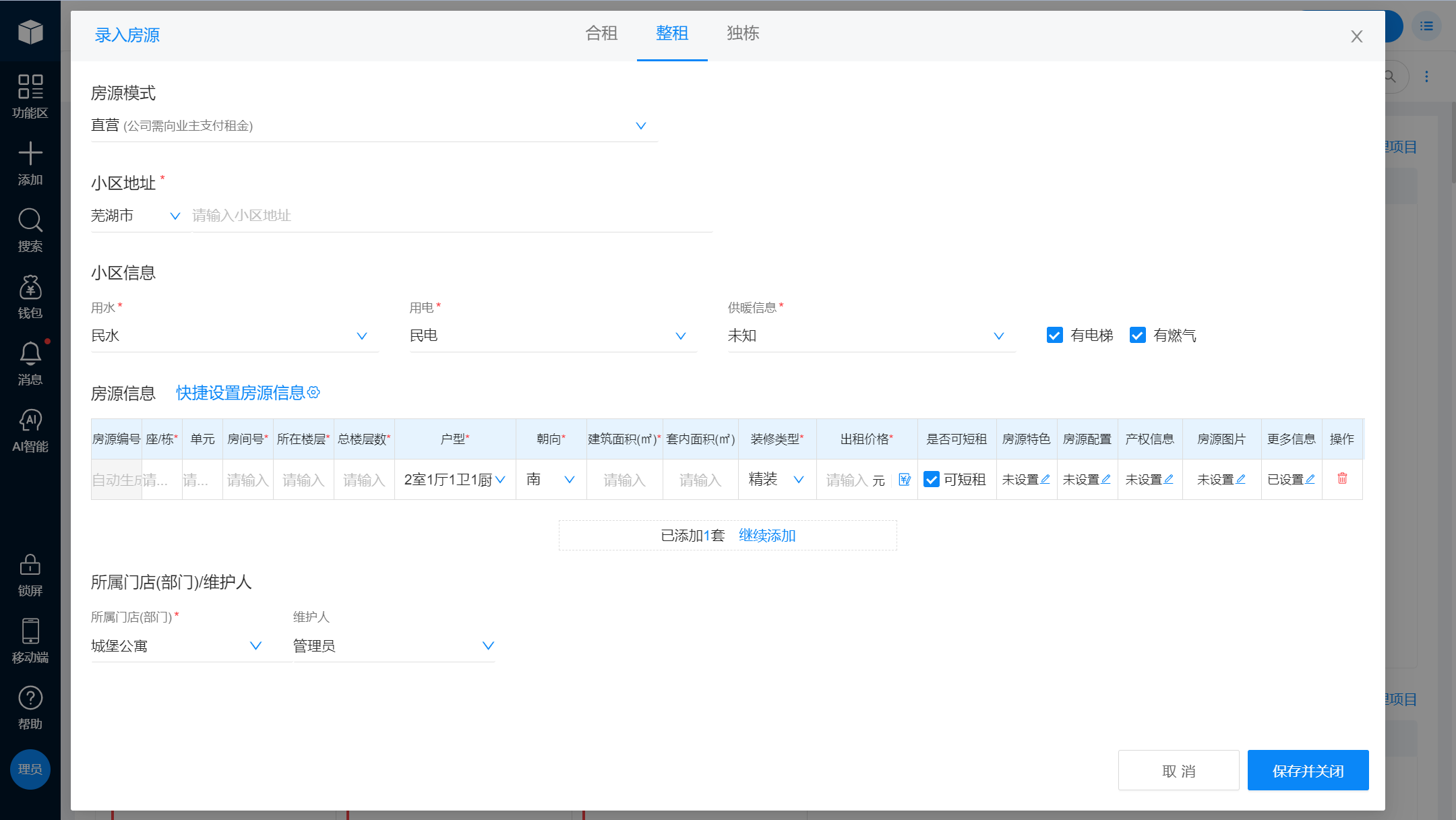Delete the room row with trash icon
The image size is (1456, 820).
pos(1342,478)
